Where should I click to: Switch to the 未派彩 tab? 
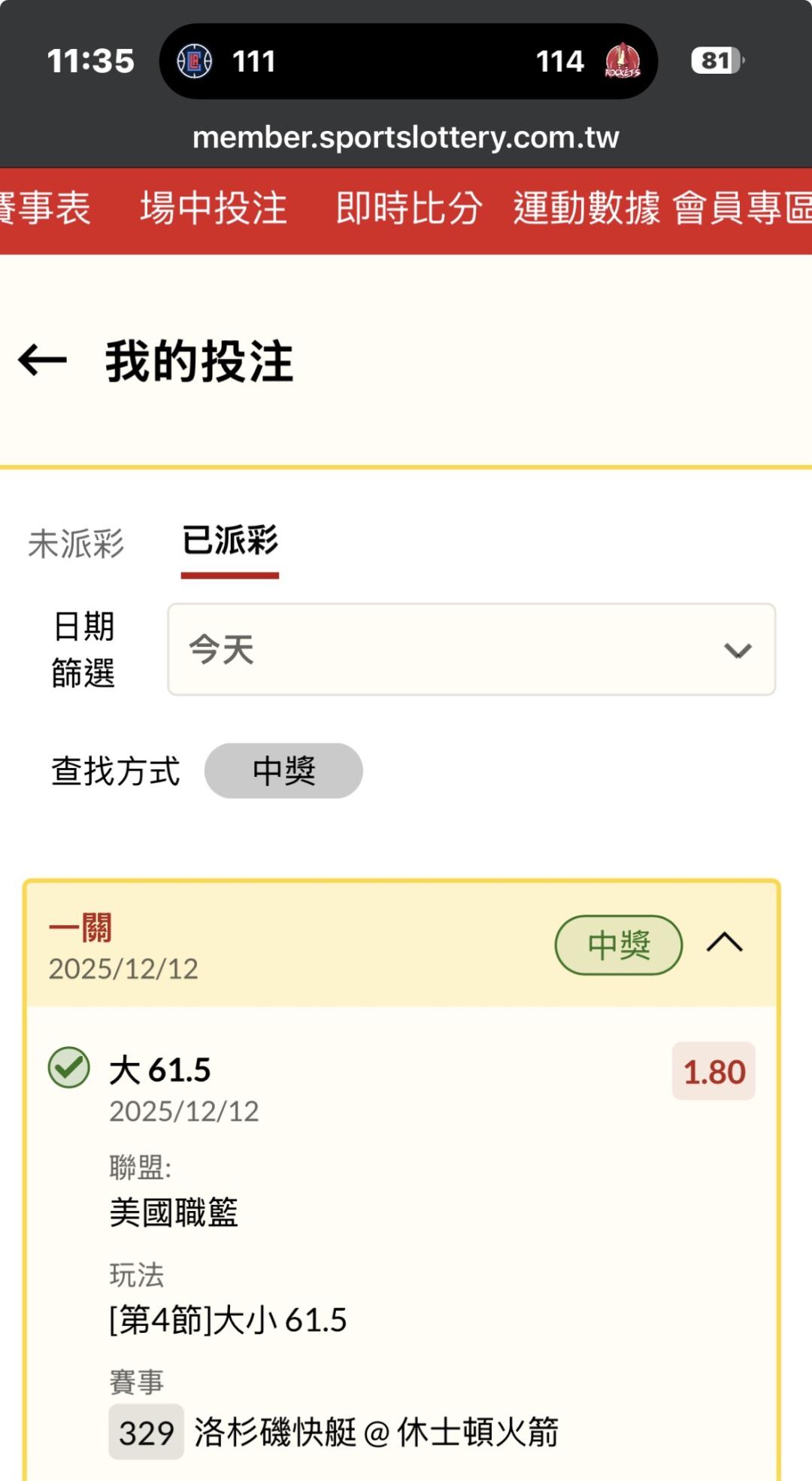click(76, 543)
